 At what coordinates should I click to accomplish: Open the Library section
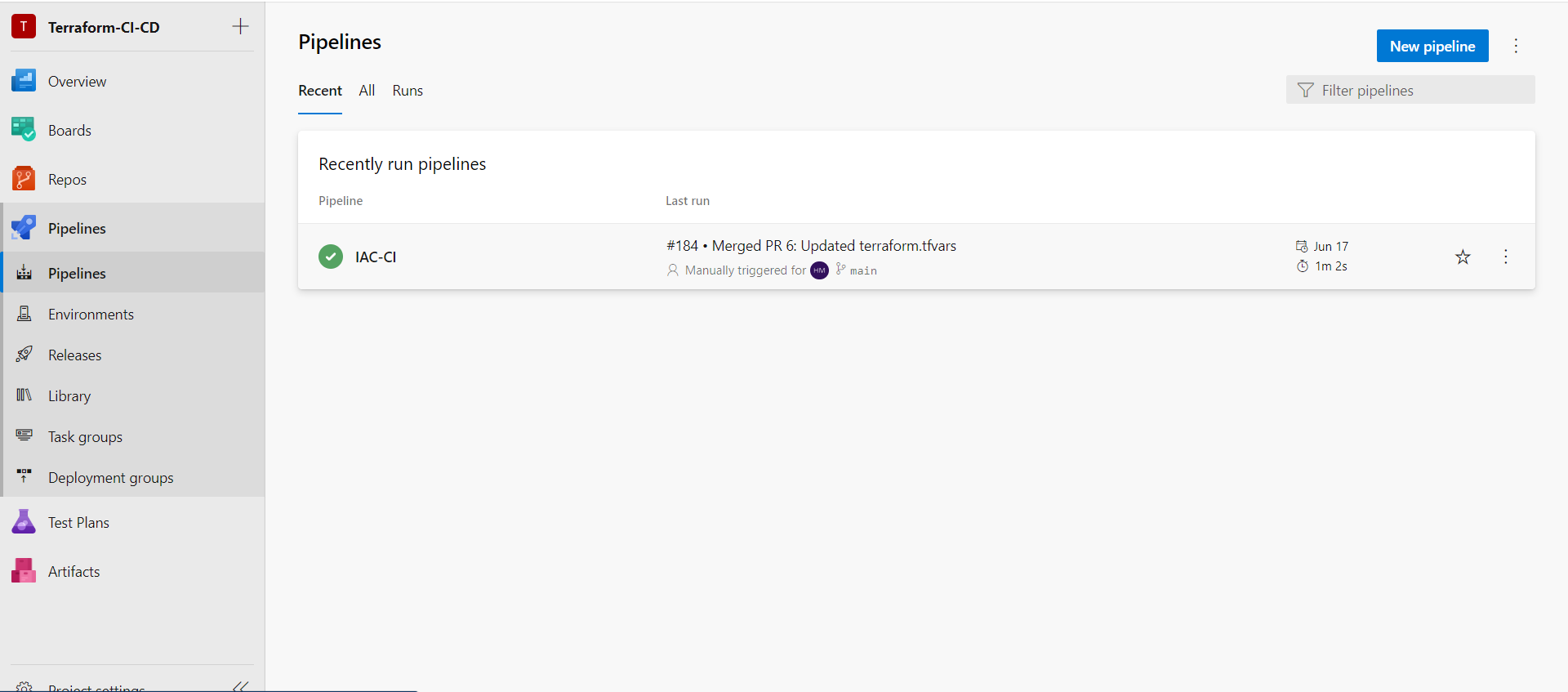pos(69,395)
